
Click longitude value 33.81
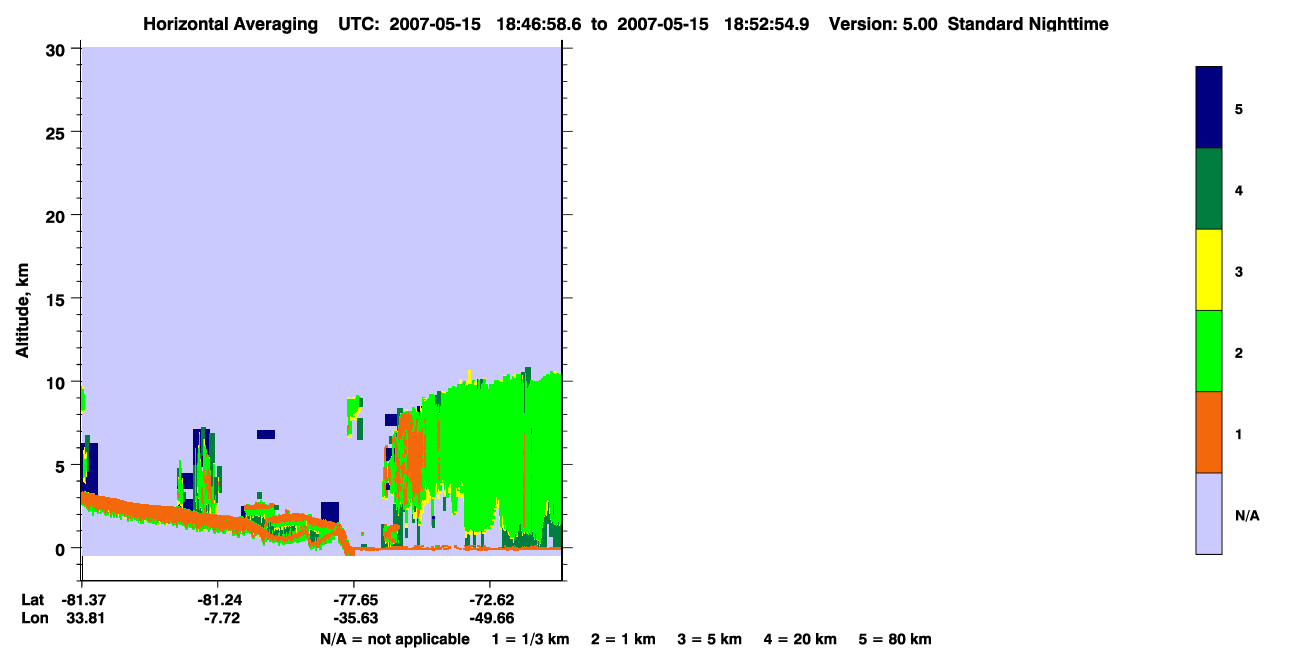pyautogui.click(x=85, y=618)
